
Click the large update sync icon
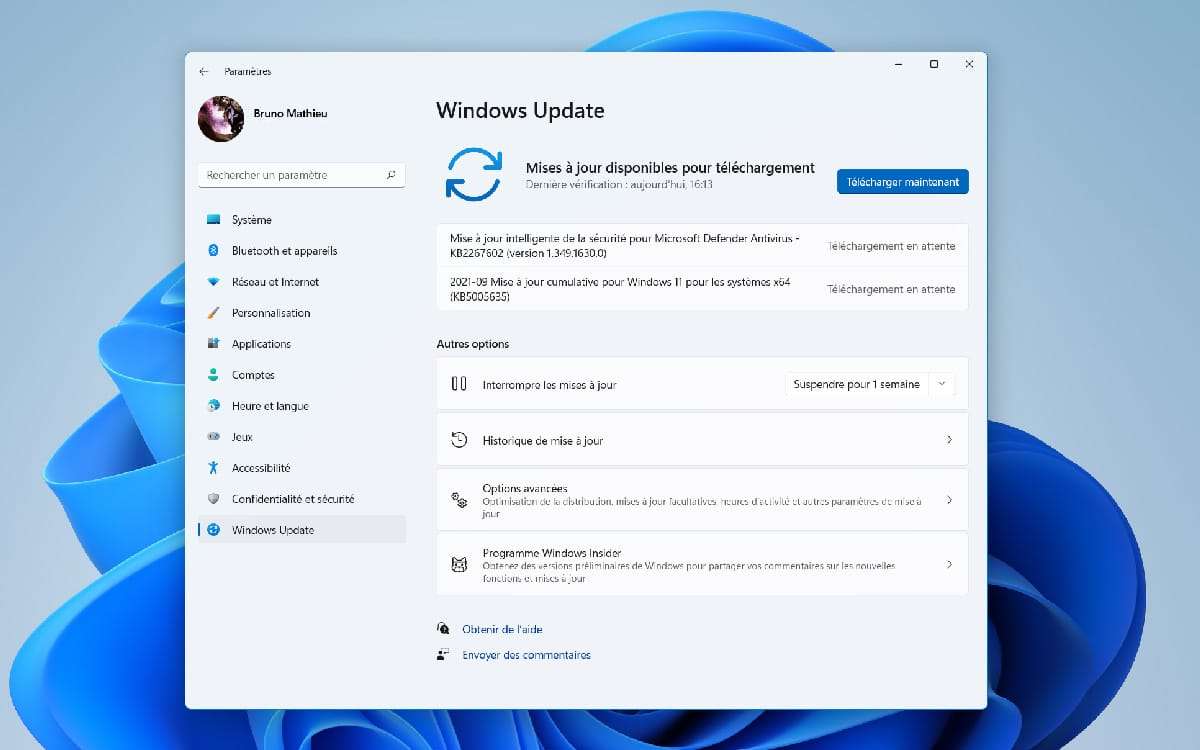click(474, 175)
